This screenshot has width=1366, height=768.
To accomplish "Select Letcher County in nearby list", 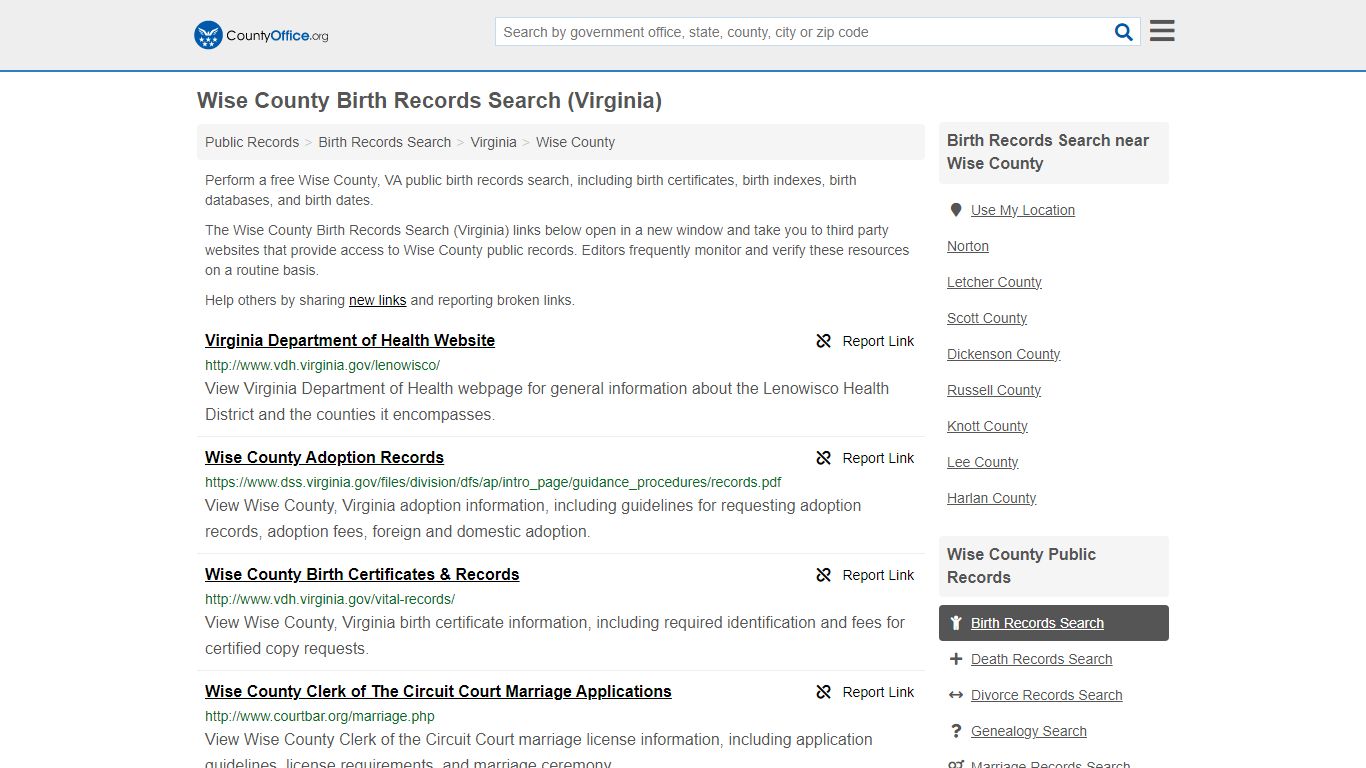I will point(994,282).
